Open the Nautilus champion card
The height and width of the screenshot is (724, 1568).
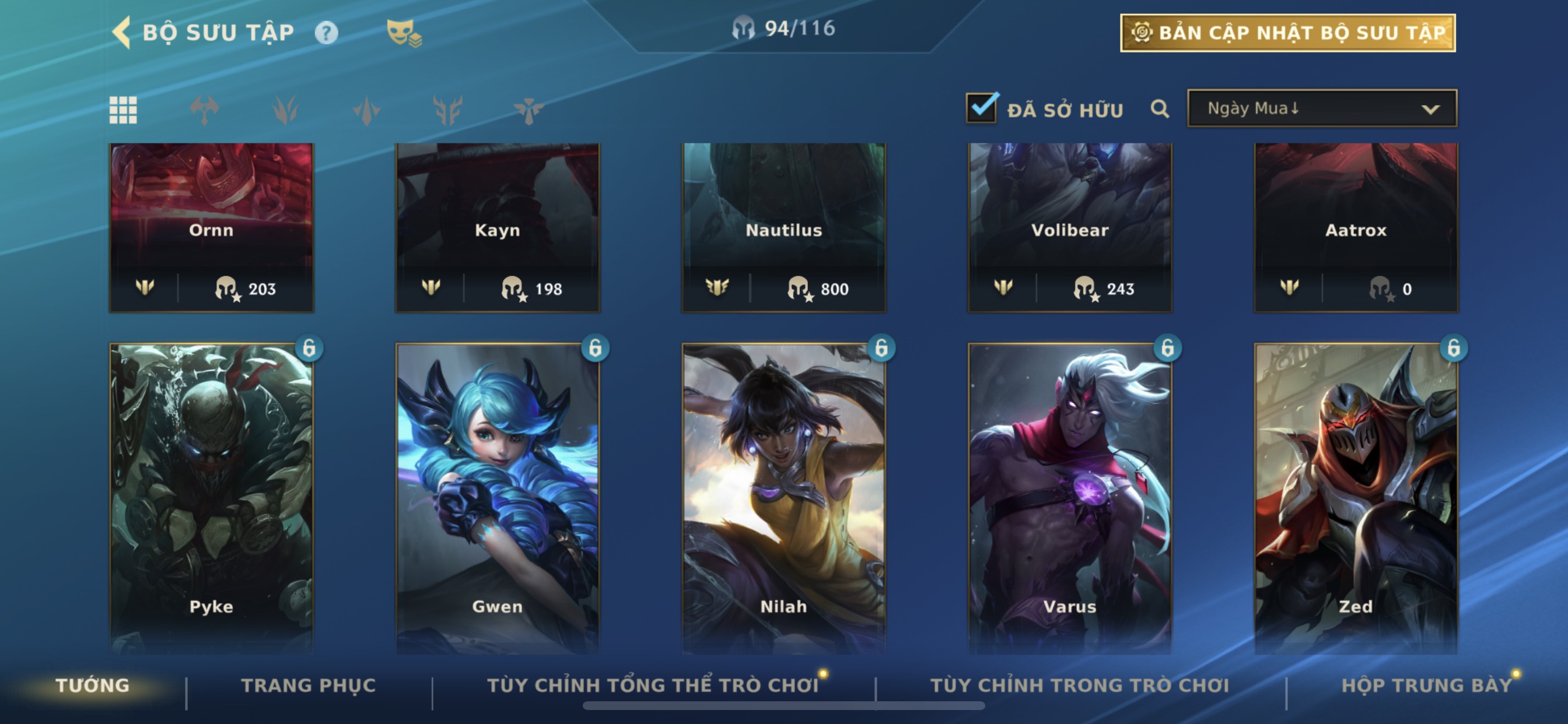[x=783, y=227]
